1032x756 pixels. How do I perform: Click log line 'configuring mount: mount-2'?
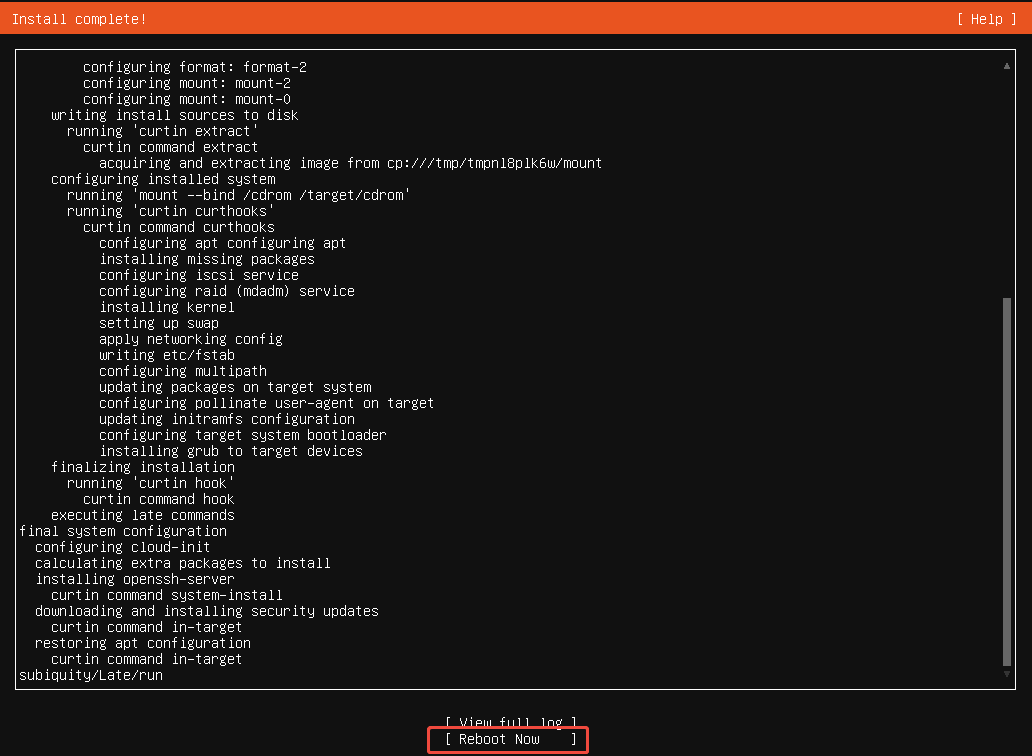click(187, 83)
